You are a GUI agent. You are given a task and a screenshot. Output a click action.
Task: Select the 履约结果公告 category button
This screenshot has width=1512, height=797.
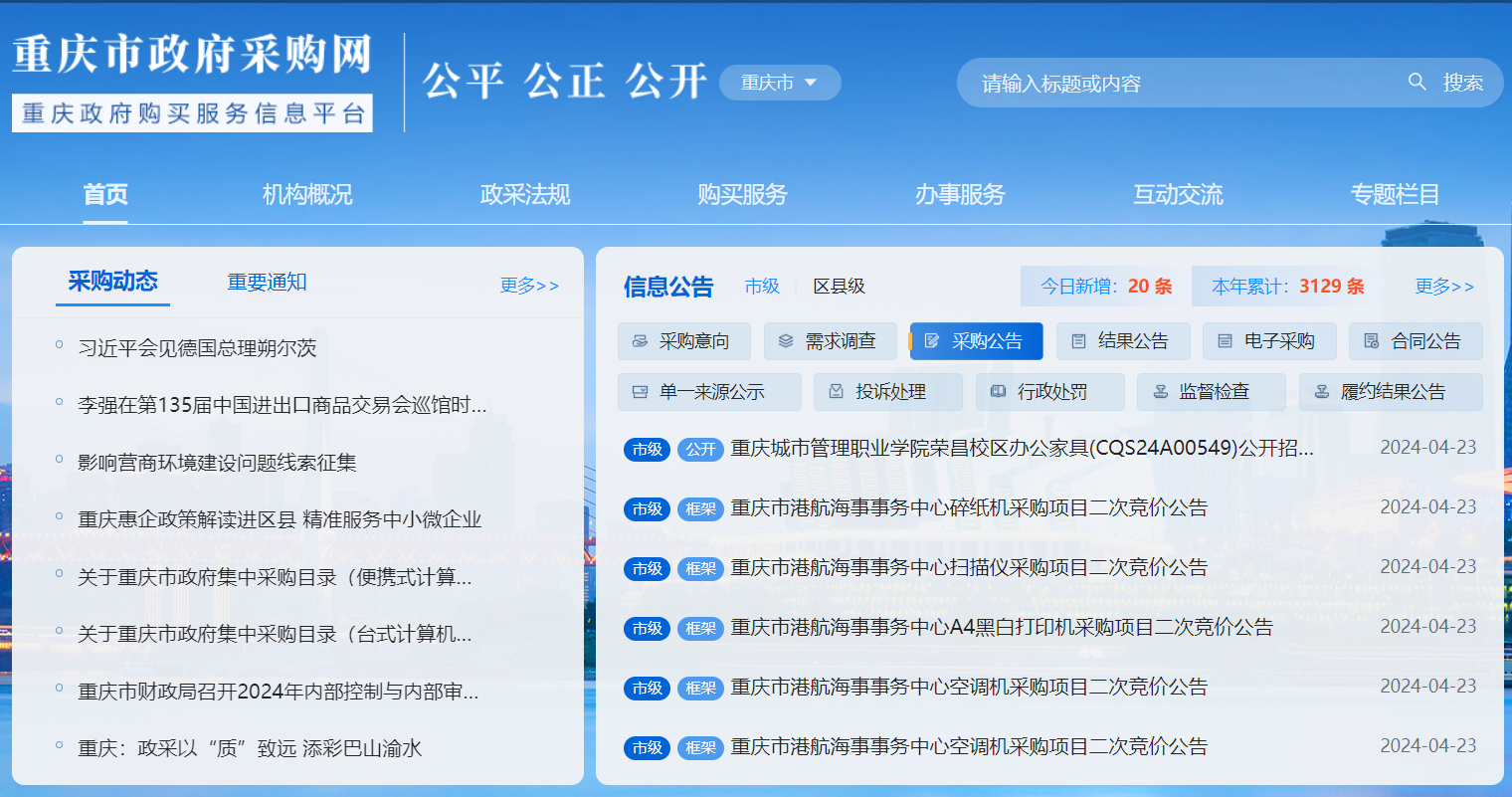pos(1391,392)
